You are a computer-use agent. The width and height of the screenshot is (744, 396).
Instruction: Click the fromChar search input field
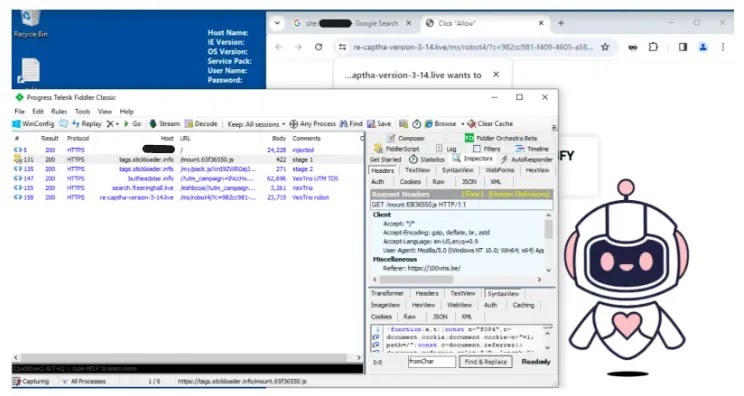coord(431,362)
